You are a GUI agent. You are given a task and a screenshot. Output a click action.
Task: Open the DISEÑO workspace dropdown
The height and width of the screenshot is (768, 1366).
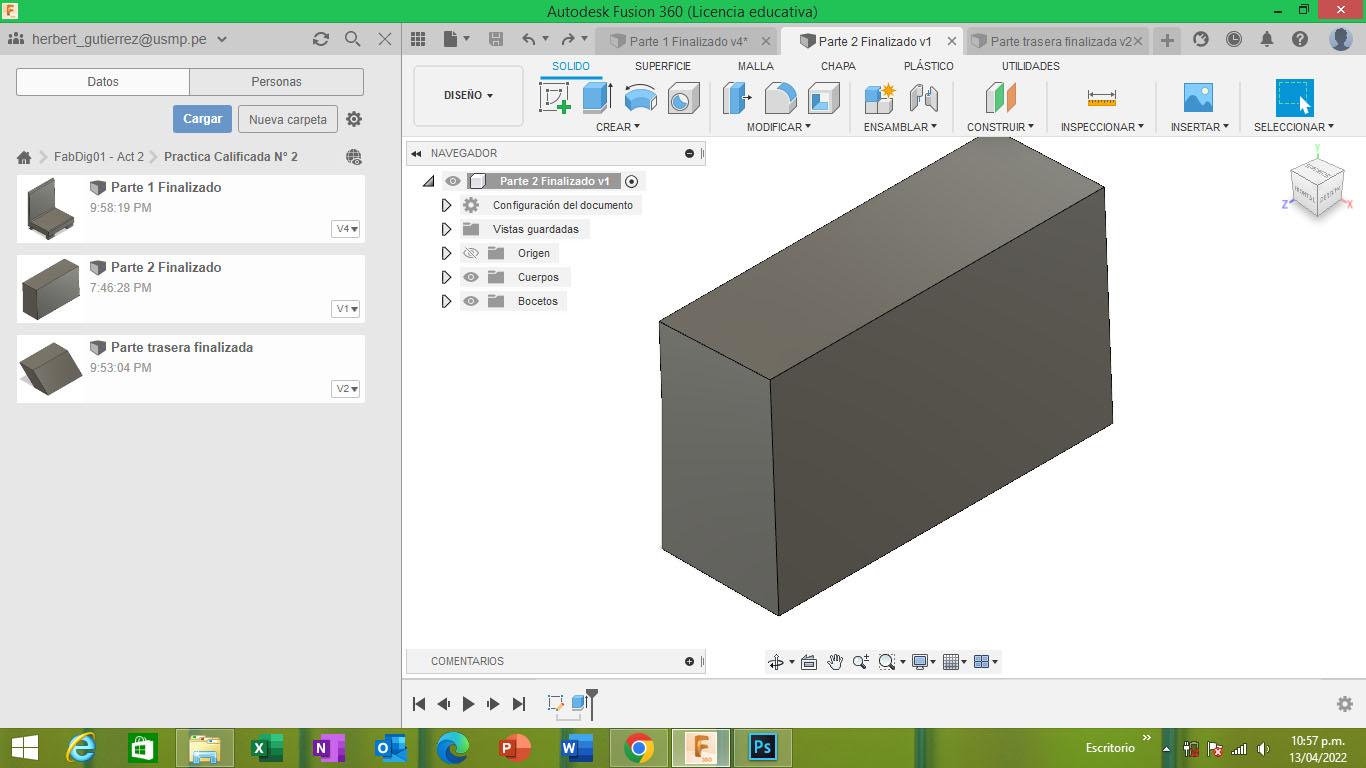click(468, 96)
